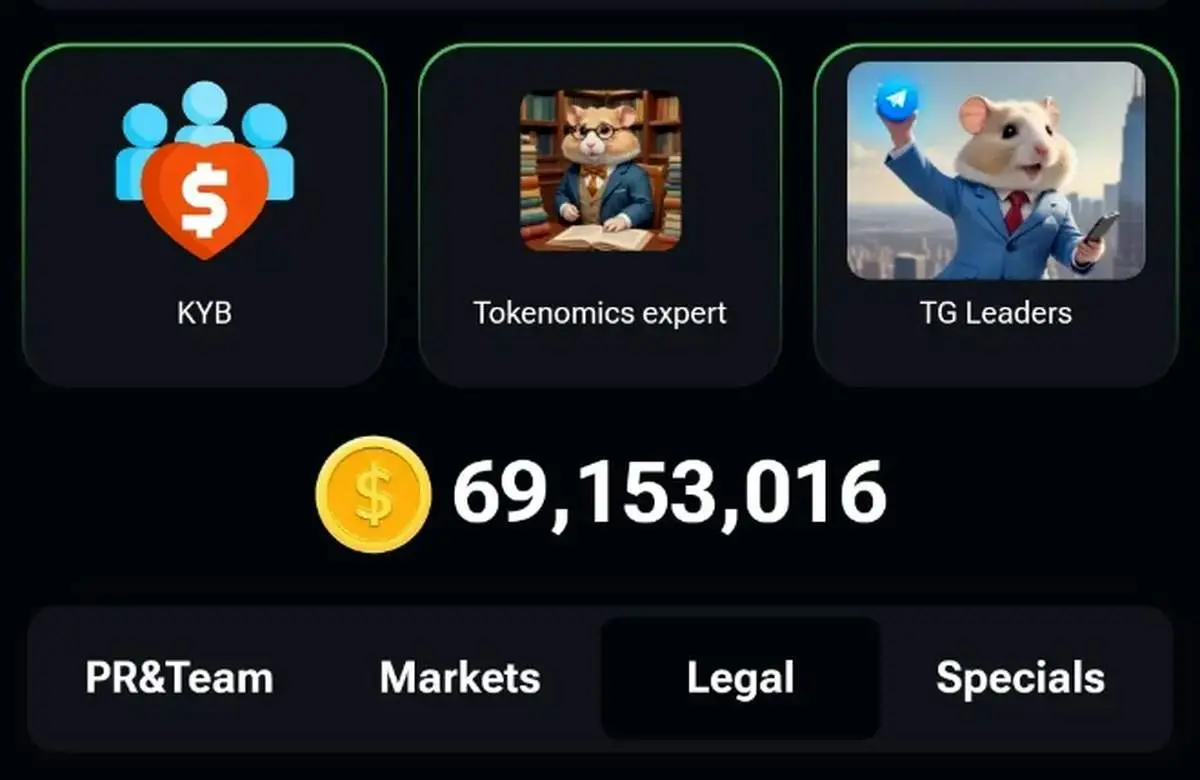Click the gold dollar coin icon
Image resolution: width=1200 pixels, height=780 pixels.
pos(373,494)
